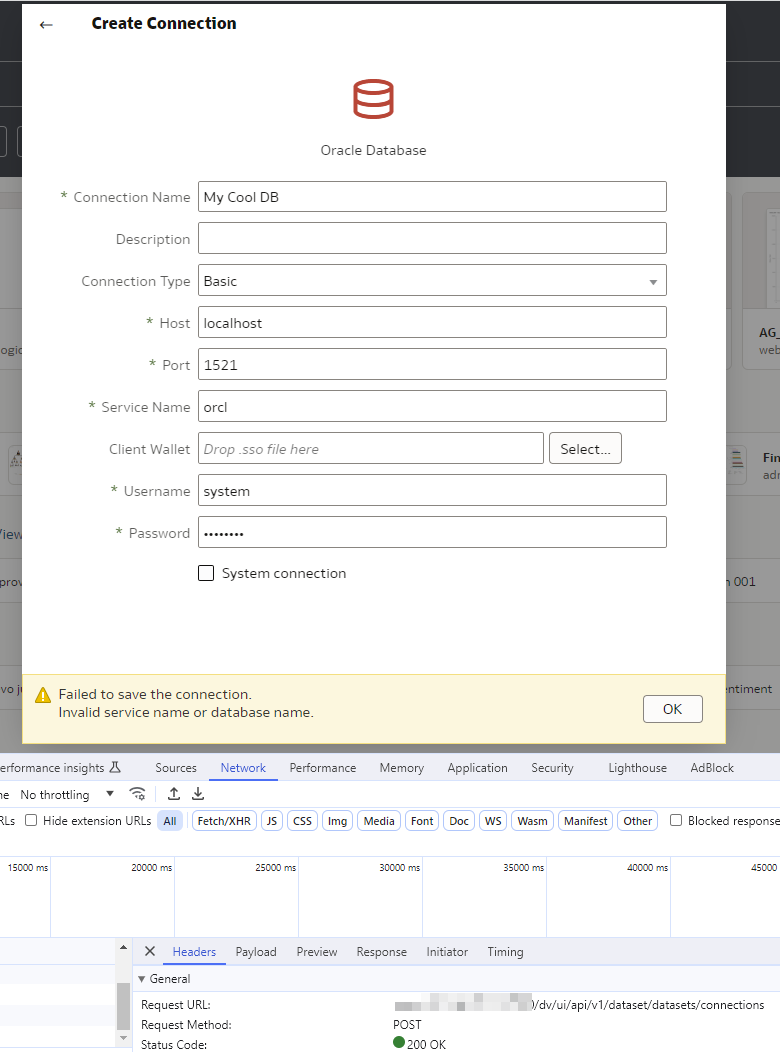Open the Initiator tab
780x1052 pixels.
[x=447, y=951]
